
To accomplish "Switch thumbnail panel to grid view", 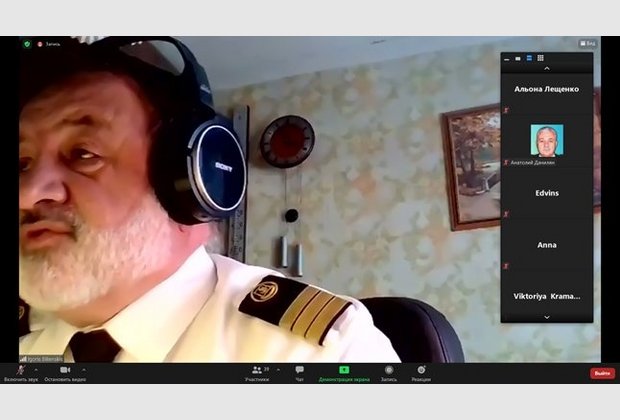I will coord(541,59).
